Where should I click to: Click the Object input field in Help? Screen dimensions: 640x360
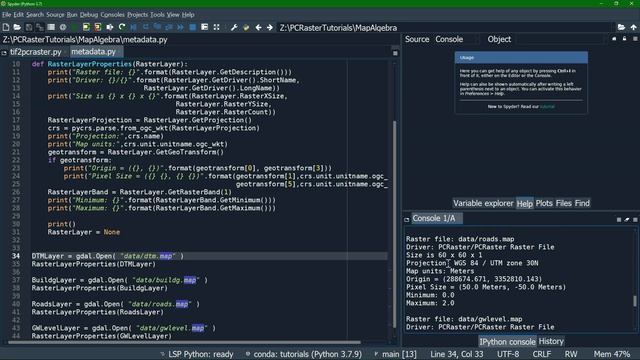[561, 39]
